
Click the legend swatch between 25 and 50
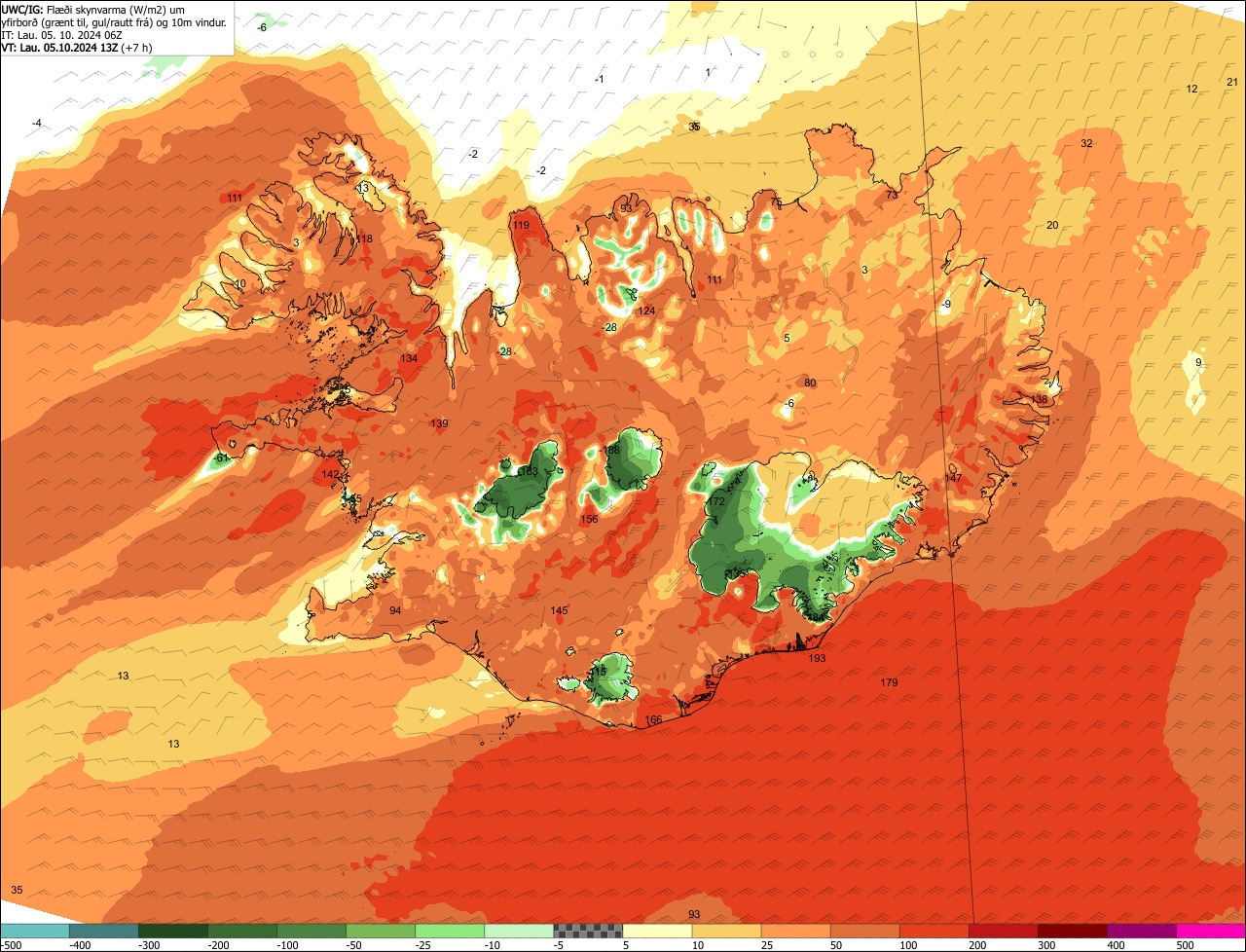pyautogui.click(x=796, y=931)
